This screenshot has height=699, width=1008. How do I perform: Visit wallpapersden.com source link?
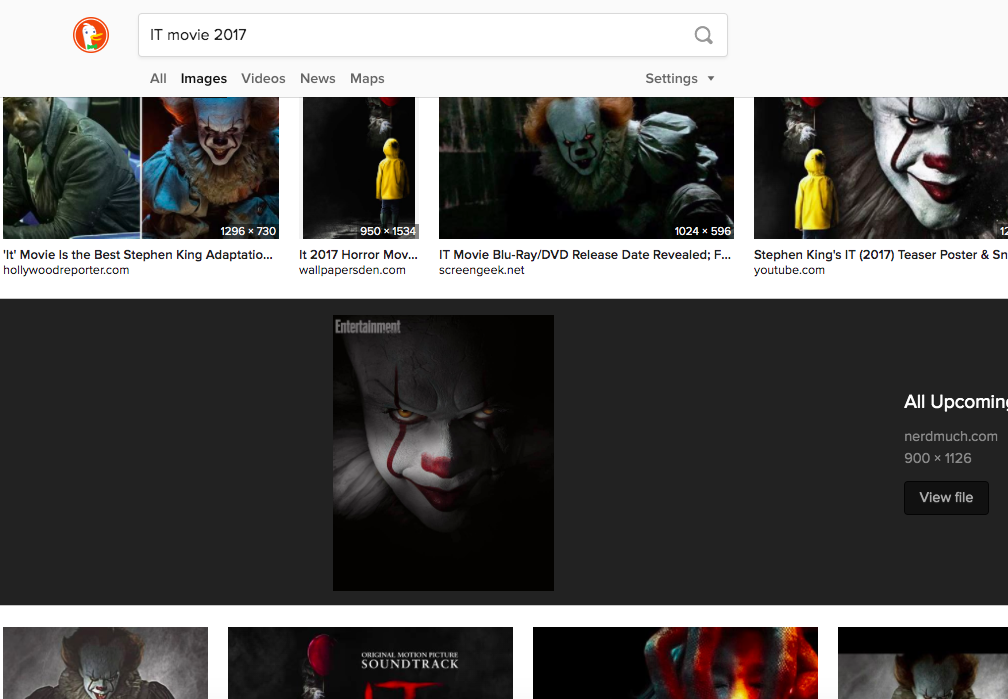click(x=352, y=270)
